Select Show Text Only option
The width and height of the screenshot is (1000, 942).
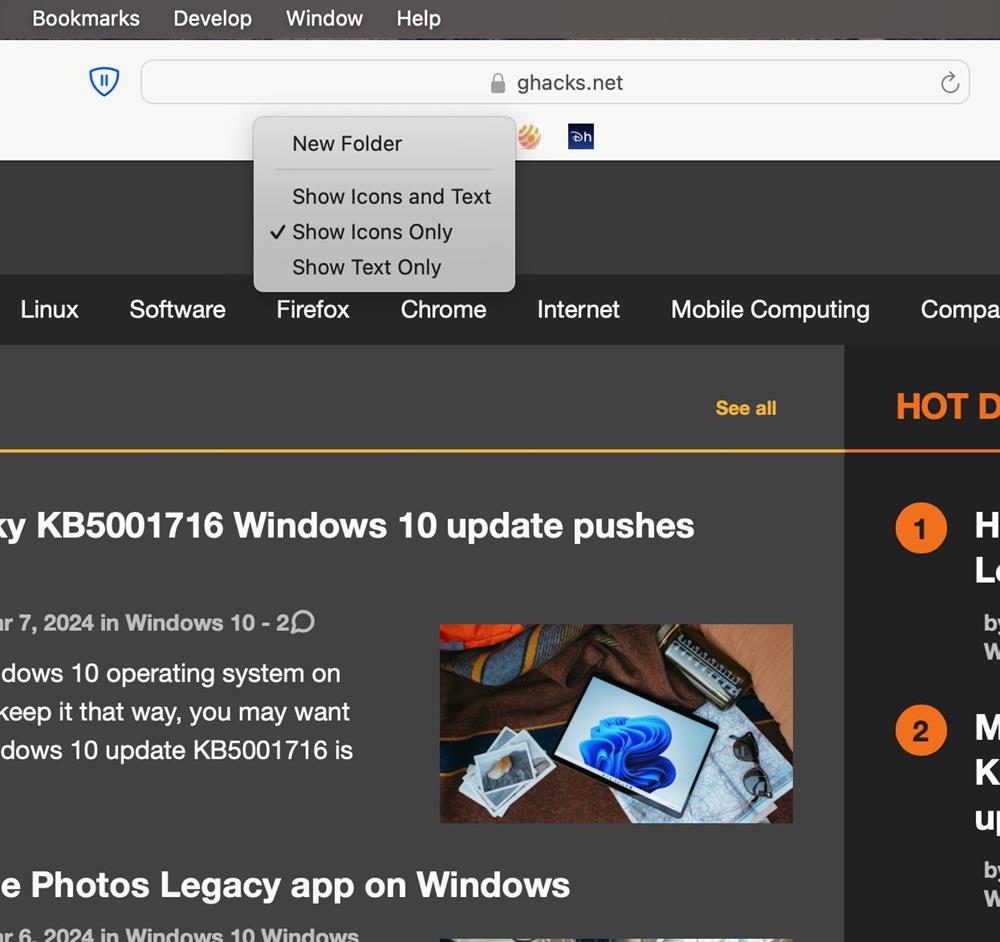(366, 268)
